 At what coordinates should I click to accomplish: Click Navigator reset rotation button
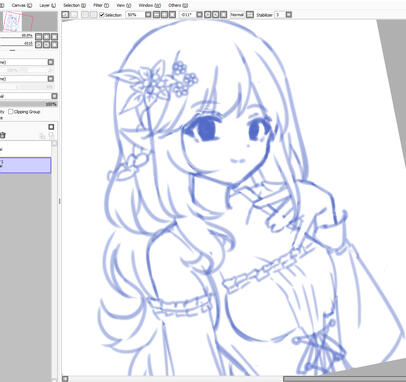55,45
